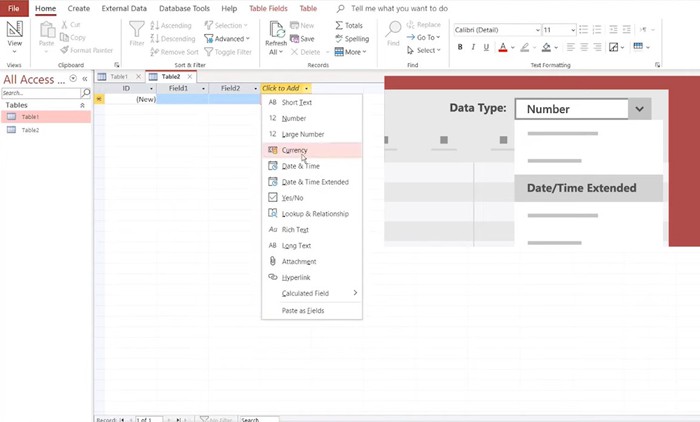Click the Spelling check icon

tap(339, 38)
